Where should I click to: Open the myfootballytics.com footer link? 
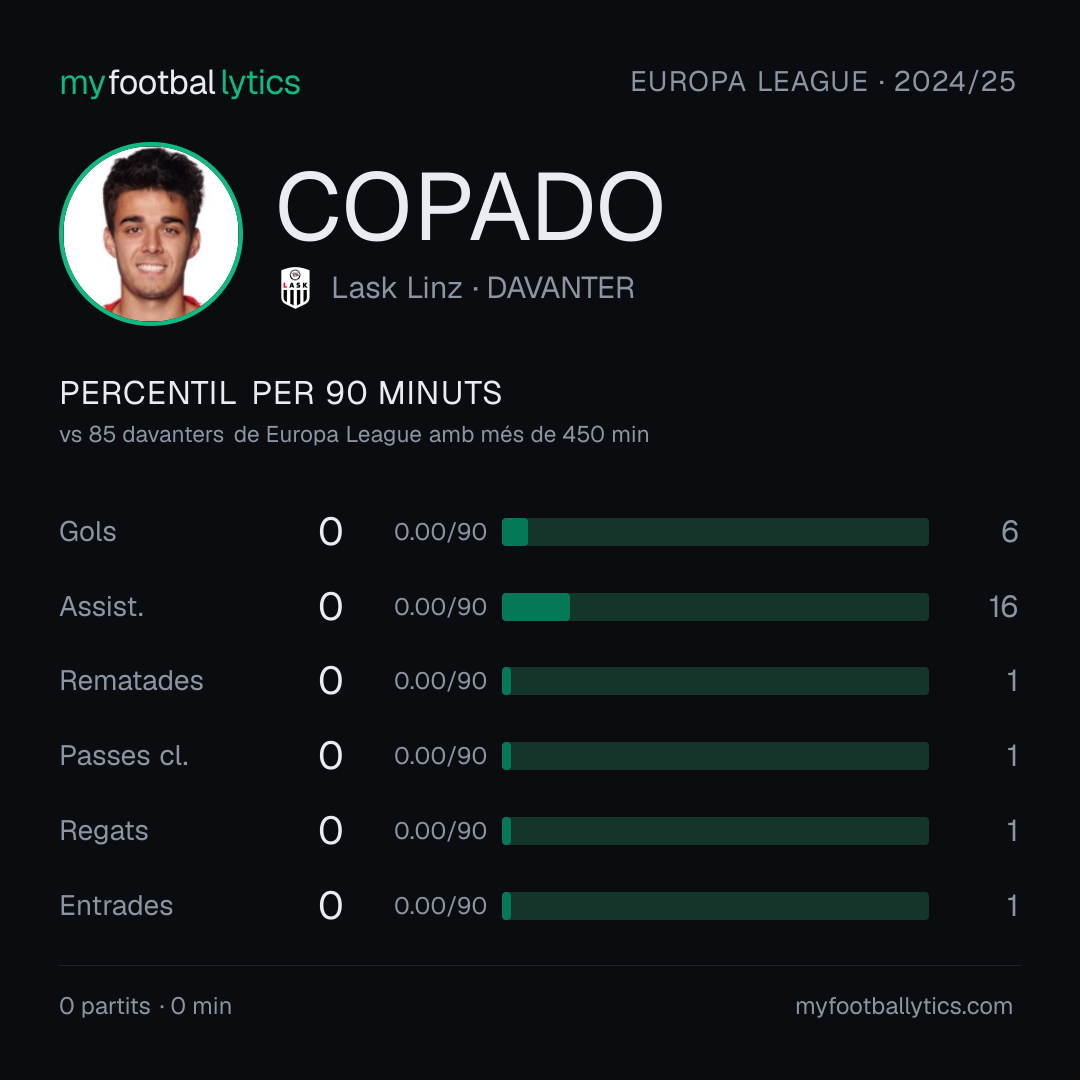(x=904, y=1006)
